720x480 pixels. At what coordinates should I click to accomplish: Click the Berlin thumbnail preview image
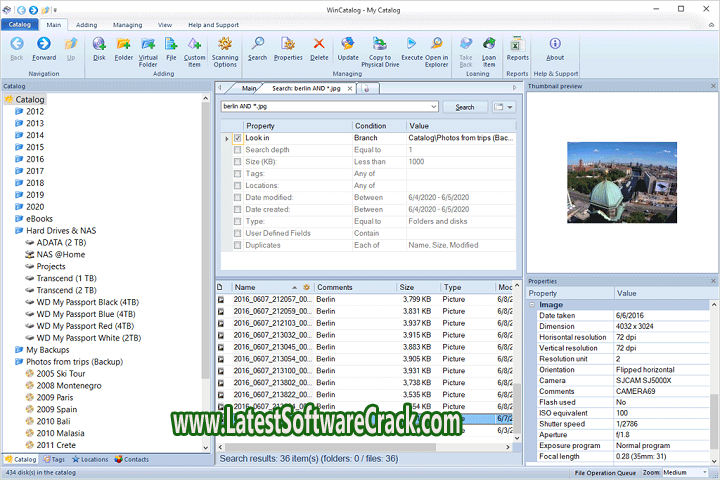622,182
